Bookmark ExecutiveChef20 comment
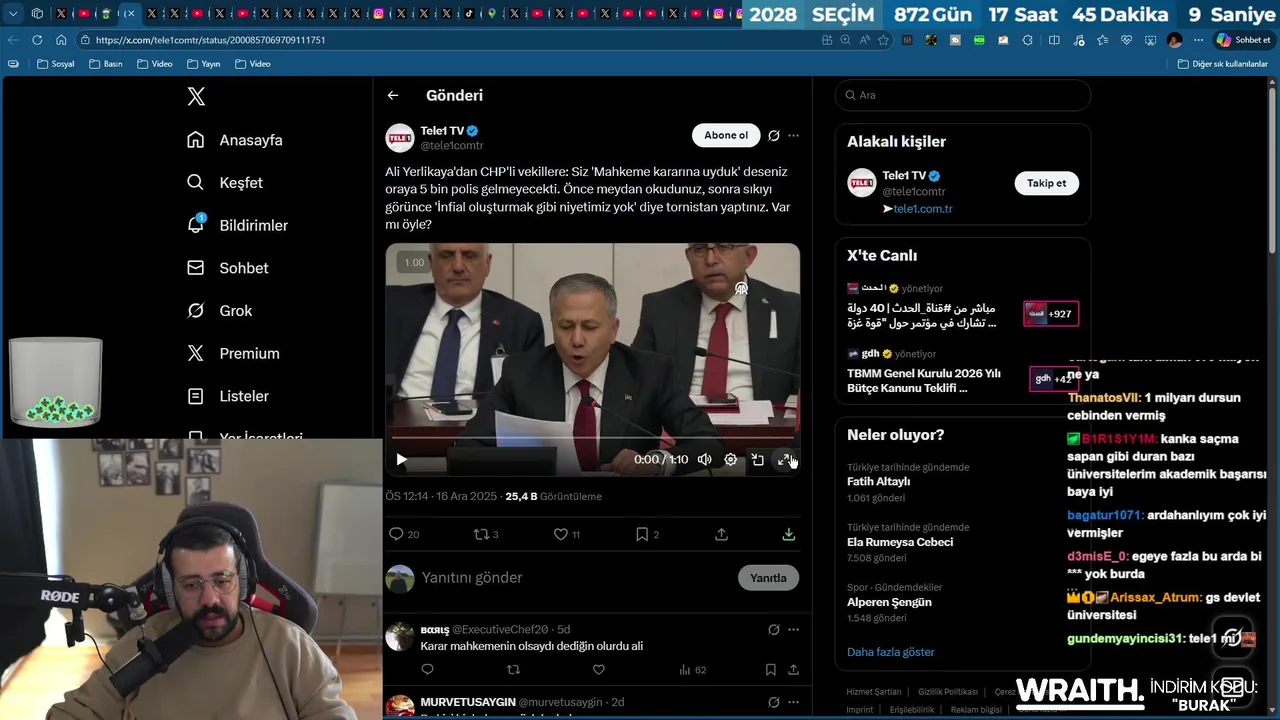This screenshot has width=1280, height=720. tap(770, 669)
